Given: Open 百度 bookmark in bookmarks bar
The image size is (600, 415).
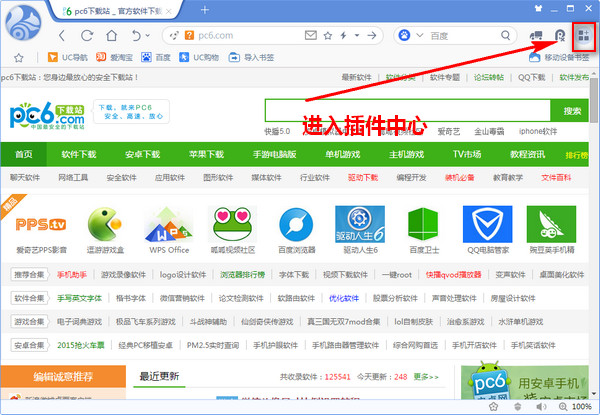Looking at the screenshot, I should (x=156, y=57).
